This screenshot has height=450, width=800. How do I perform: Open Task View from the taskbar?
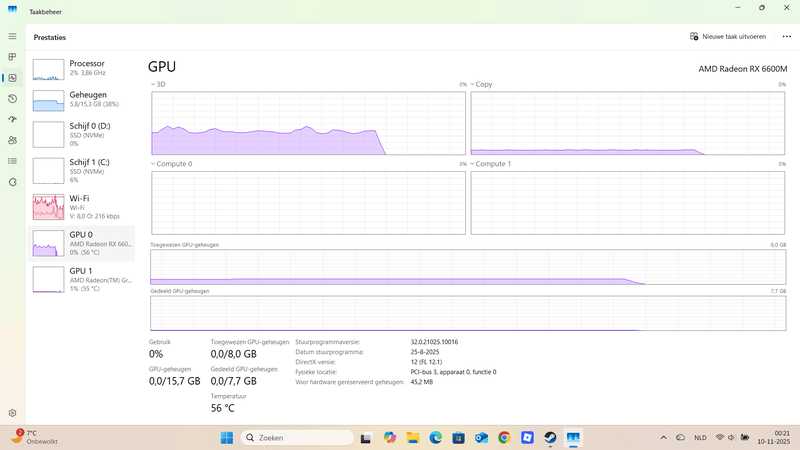point(365,438)
